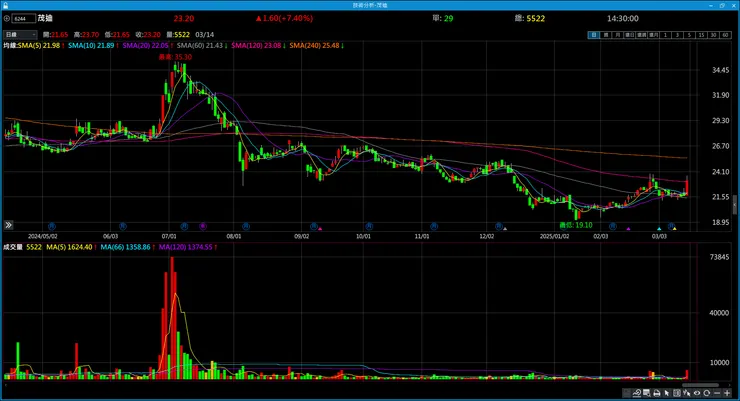
Task: Click the printer icon
Action: pyautogui.click(x=656, y=393)
